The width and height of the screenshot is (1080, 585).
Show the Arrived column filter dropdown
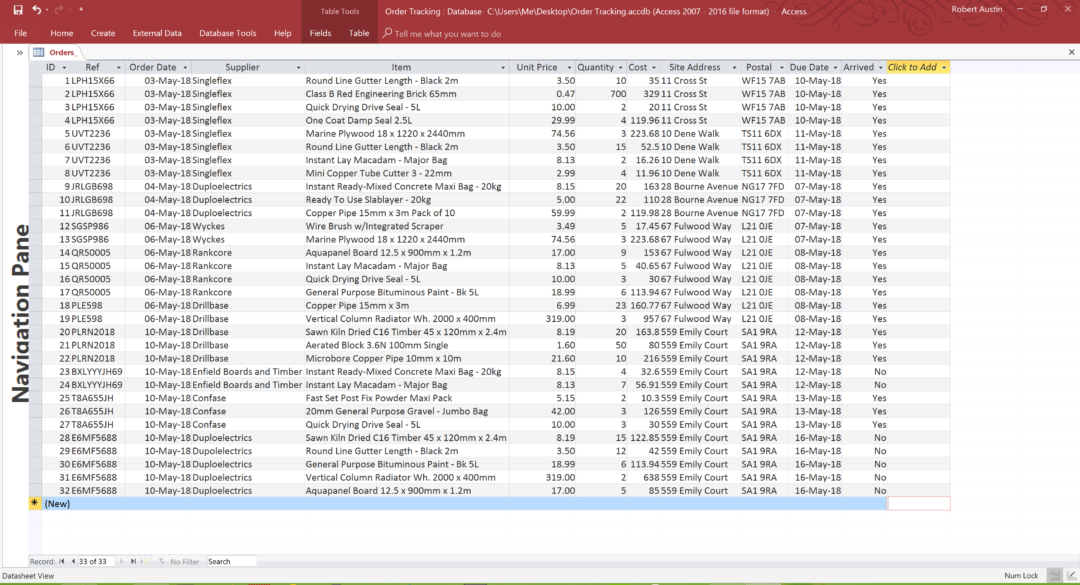click(880, 68)
